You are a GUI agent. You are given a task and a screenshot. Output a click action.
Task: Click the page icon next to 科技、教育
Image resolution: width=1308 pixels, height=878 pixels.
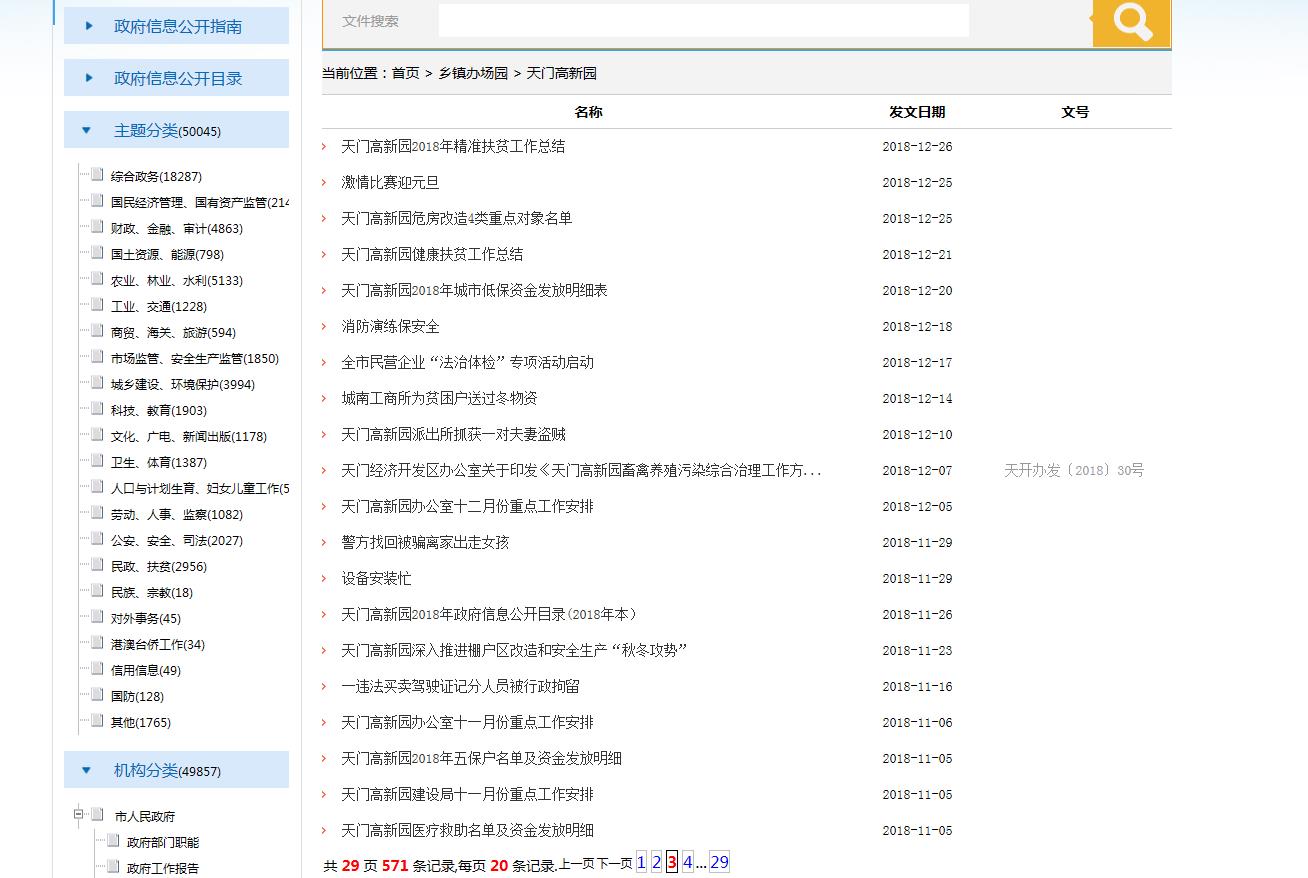pyautogui.click(x=97, y=409)
